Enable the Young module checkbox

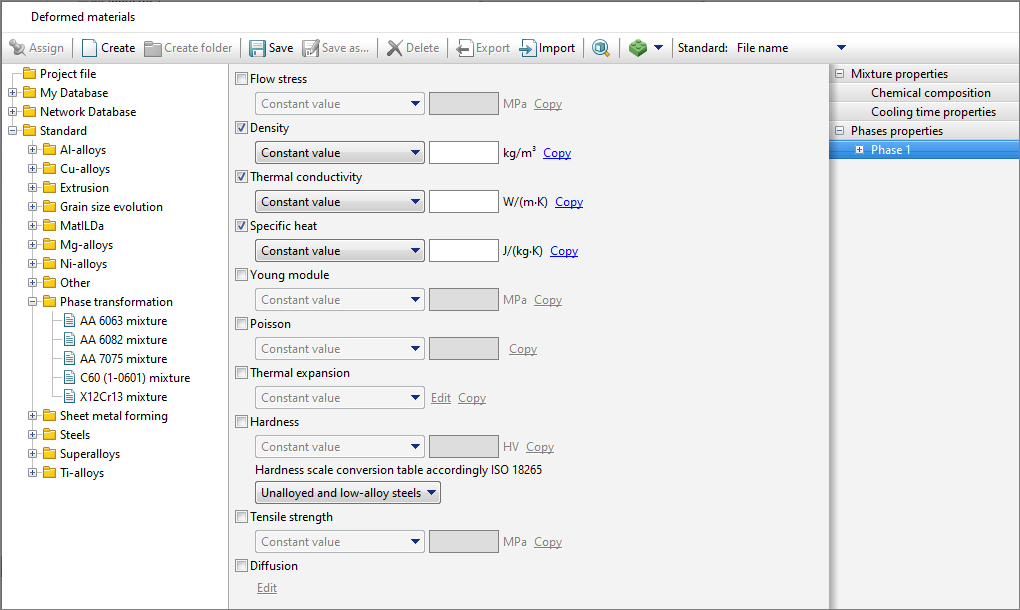tap(241, 275)
